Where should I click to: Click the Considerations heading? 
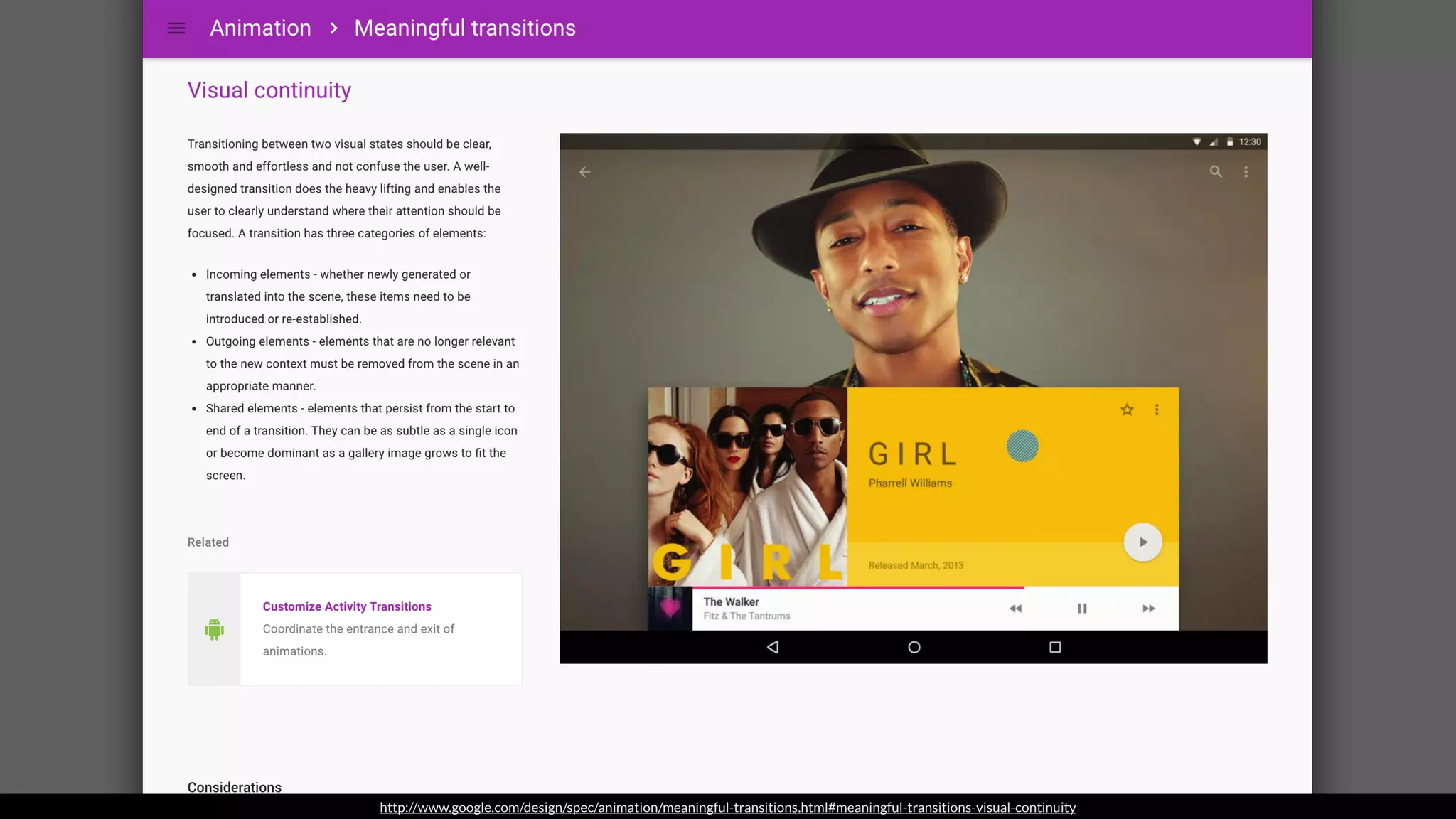click(x=235, y=787)
